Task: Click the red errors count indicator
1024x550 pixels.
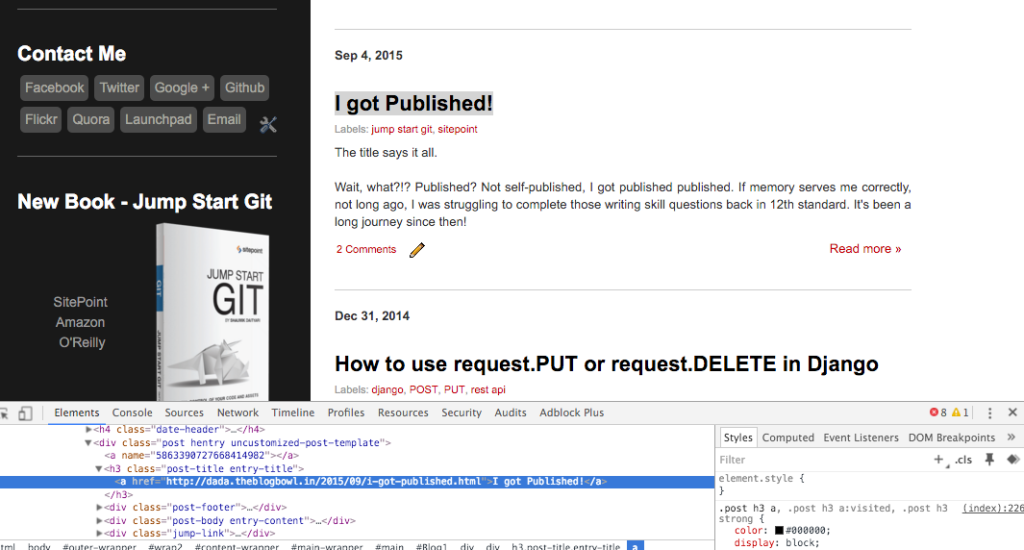Action: (938, 412)
